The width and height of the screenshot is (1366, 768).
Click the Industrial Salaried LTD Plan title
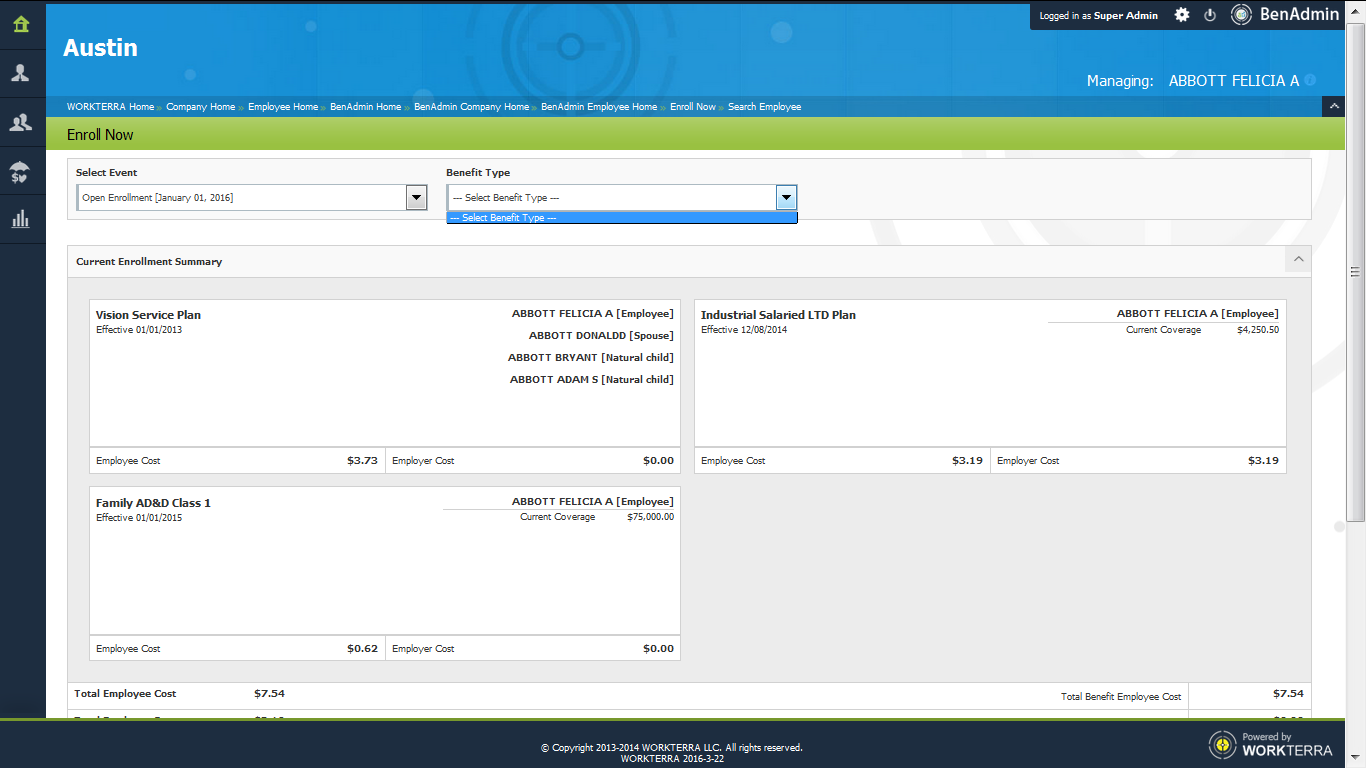point(778,315)
